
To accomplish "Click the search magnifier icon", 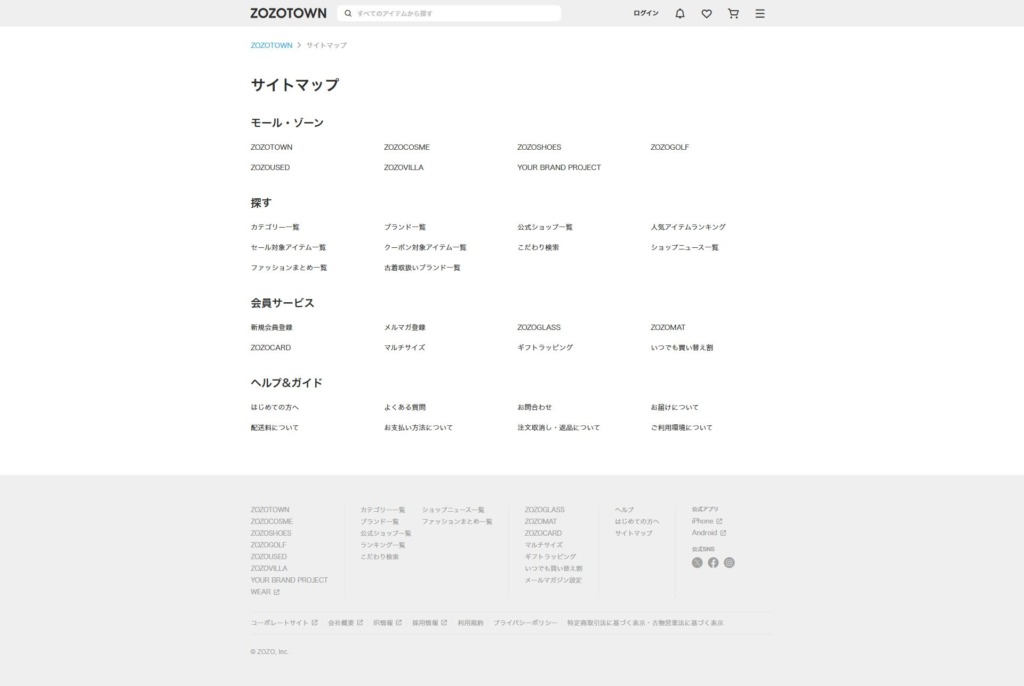I will click(x=348, y=14).
